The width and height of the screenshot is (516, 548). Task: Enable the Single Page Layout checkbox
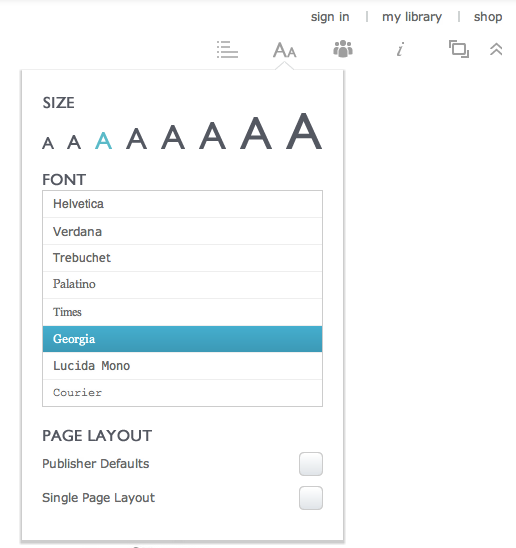(311, 498)
